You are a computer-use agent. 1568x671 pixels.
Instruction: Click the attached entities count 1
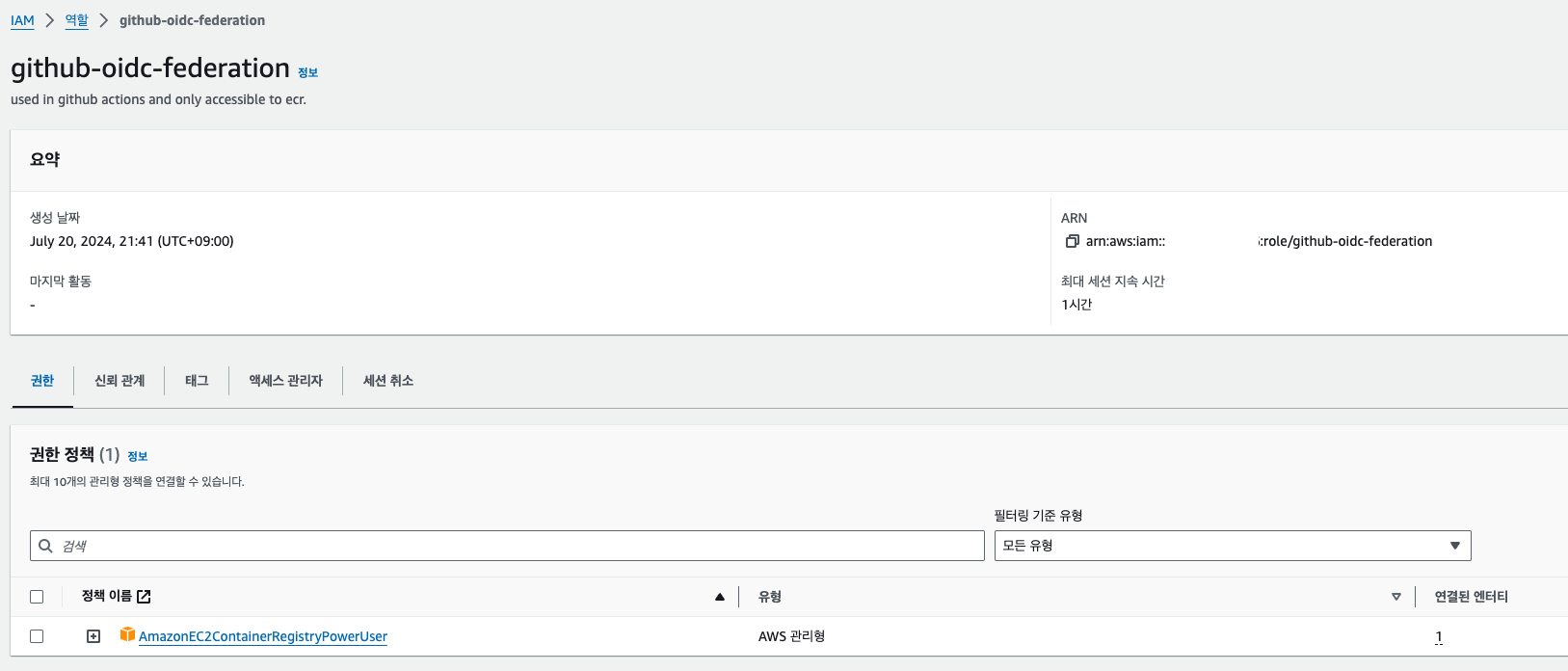(x=1439, y=636)
